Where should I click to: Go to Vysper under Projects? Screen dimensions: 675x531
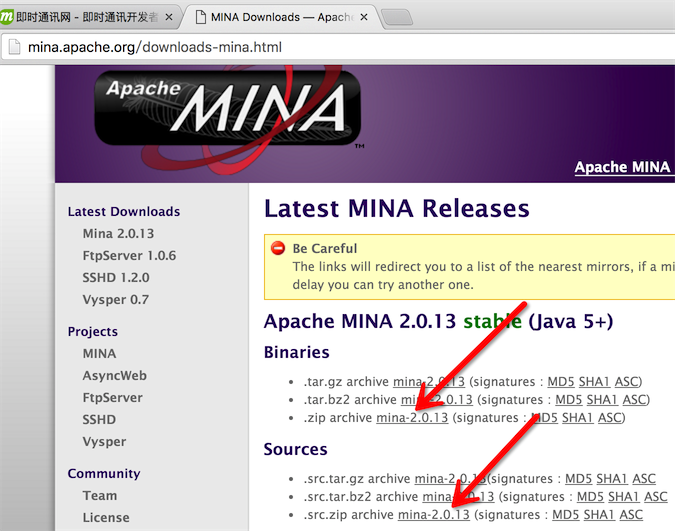(104, 442)
